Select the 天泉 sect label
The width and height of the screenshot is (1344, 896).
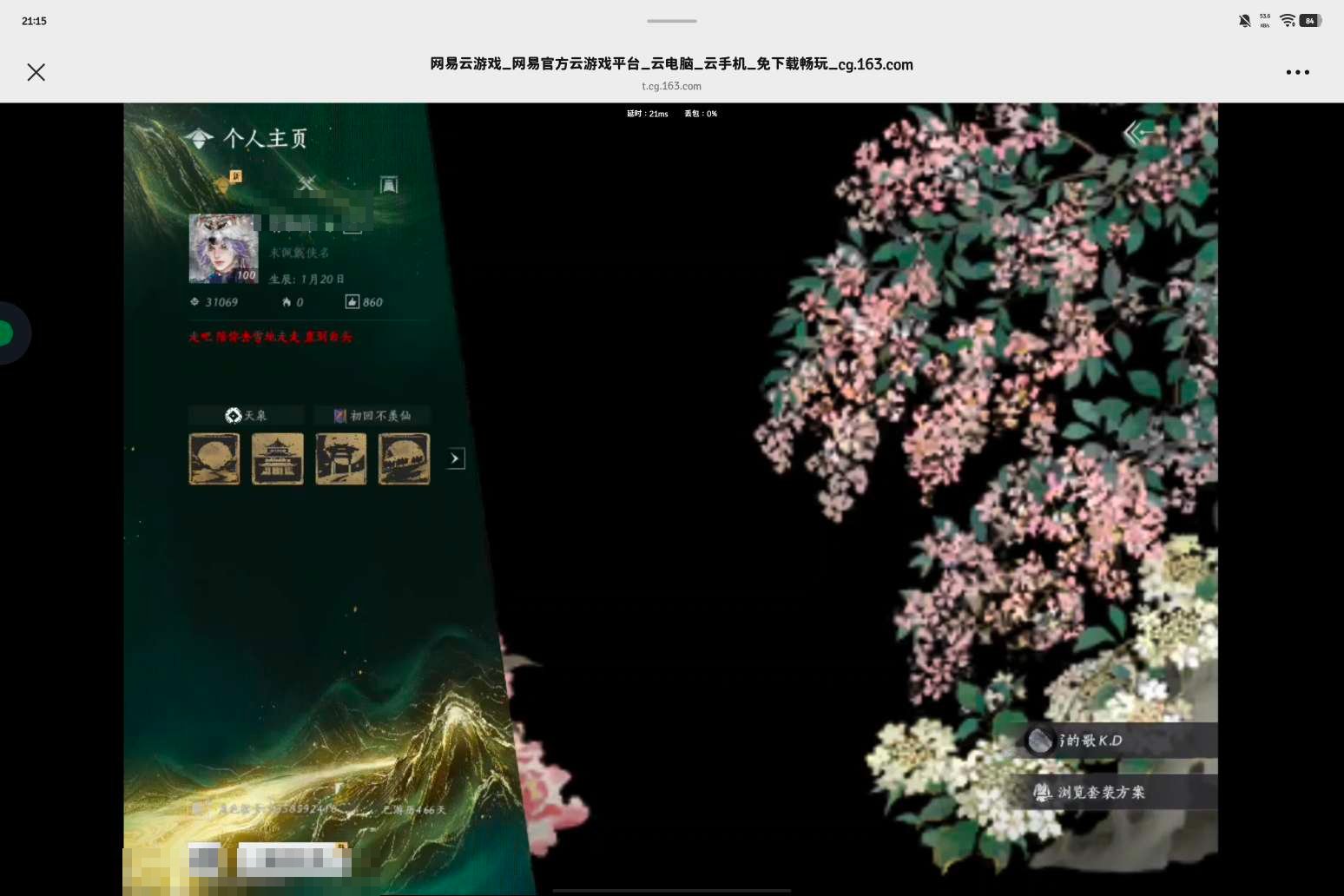pyautogui.click(x=246, y=416)
